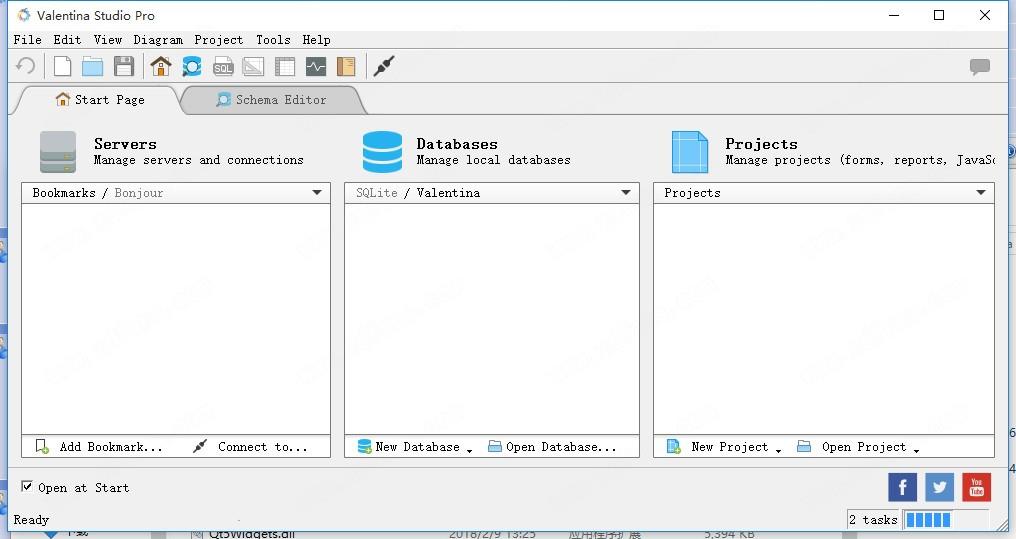This screenshot has width=1016, height=539.
Task: Click the Databases heading text
Action: (457, 144)
